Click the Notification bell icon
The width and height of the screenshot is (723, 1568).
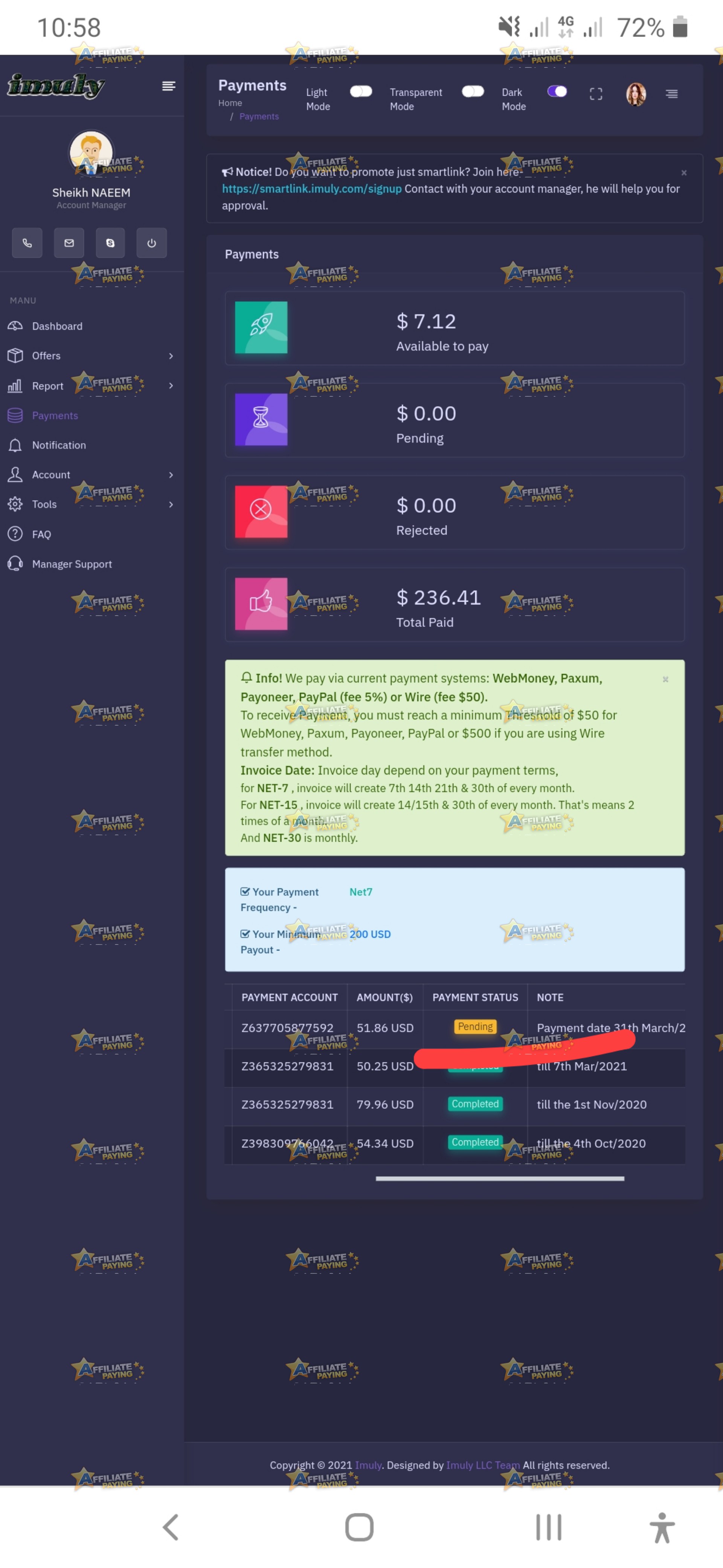click(15, 445)
